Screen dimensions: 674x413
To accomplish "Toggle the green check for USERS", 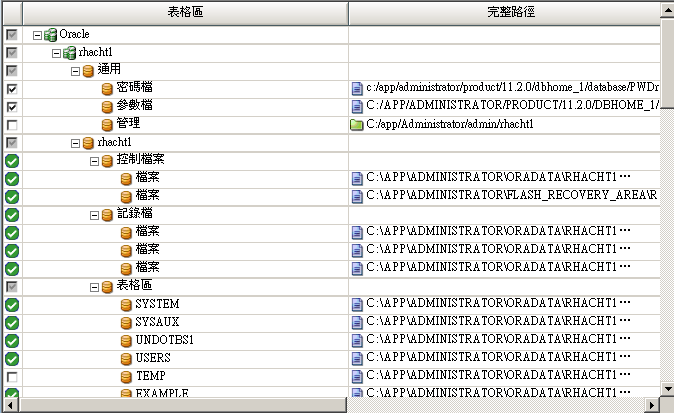I will point(12,359).
